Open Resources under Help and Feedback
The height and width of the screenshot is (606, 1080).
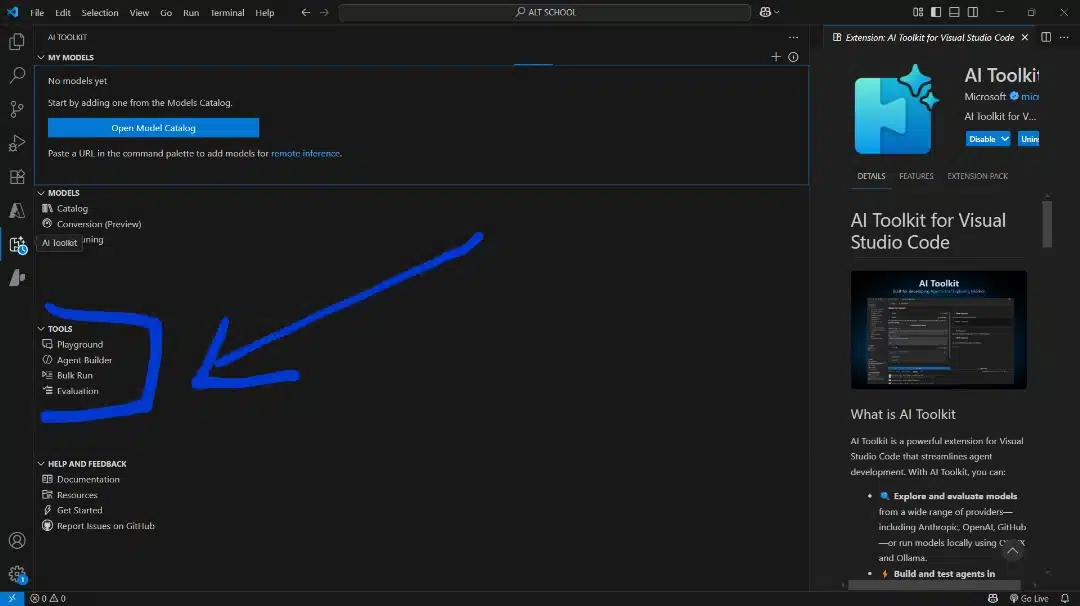click(x=77, y=495)
